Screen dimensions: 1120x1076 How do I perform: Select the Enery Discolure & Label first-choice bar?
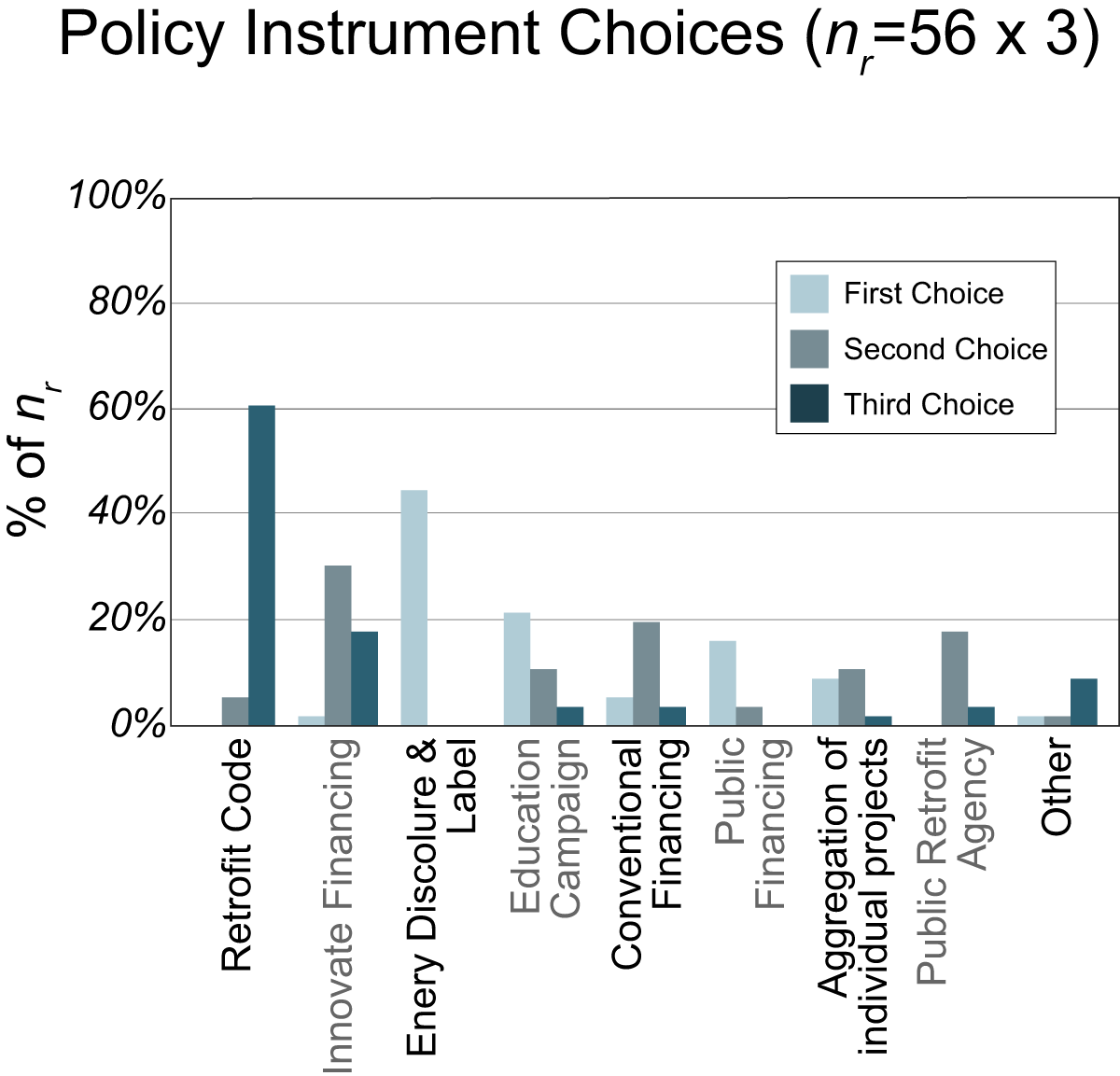point(413,607)
